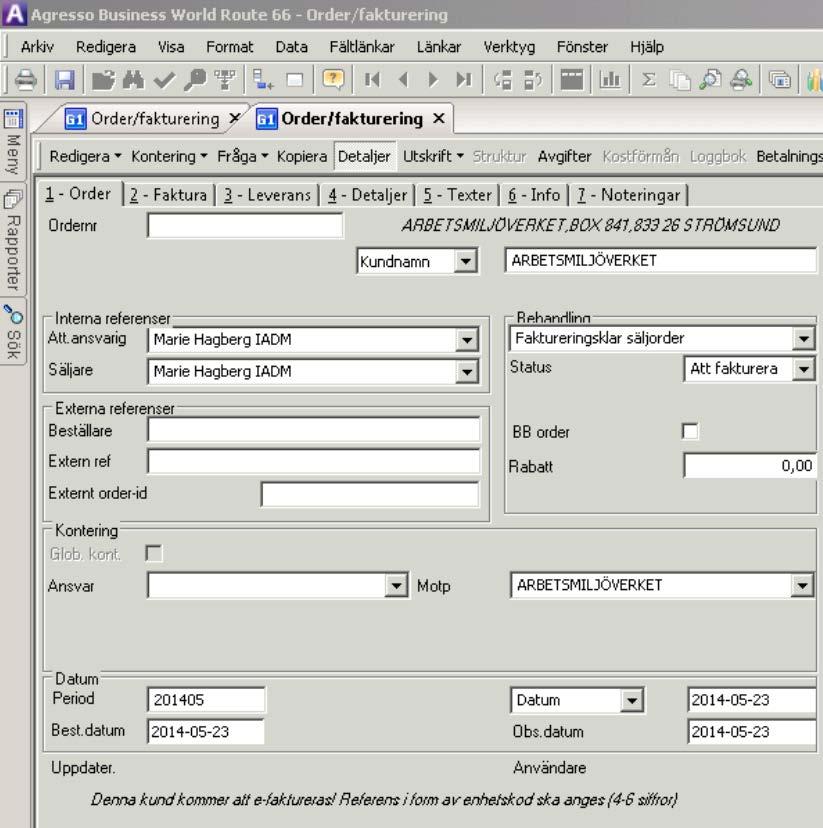This screenshot has width=823, height=828.
Task: Click the Extern ref input field
Action: point(314,462)
